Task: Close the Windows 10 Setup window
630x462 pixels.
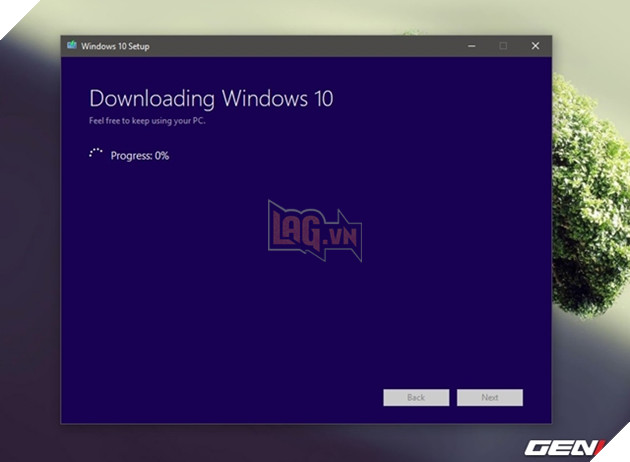Action: (535, 46)
